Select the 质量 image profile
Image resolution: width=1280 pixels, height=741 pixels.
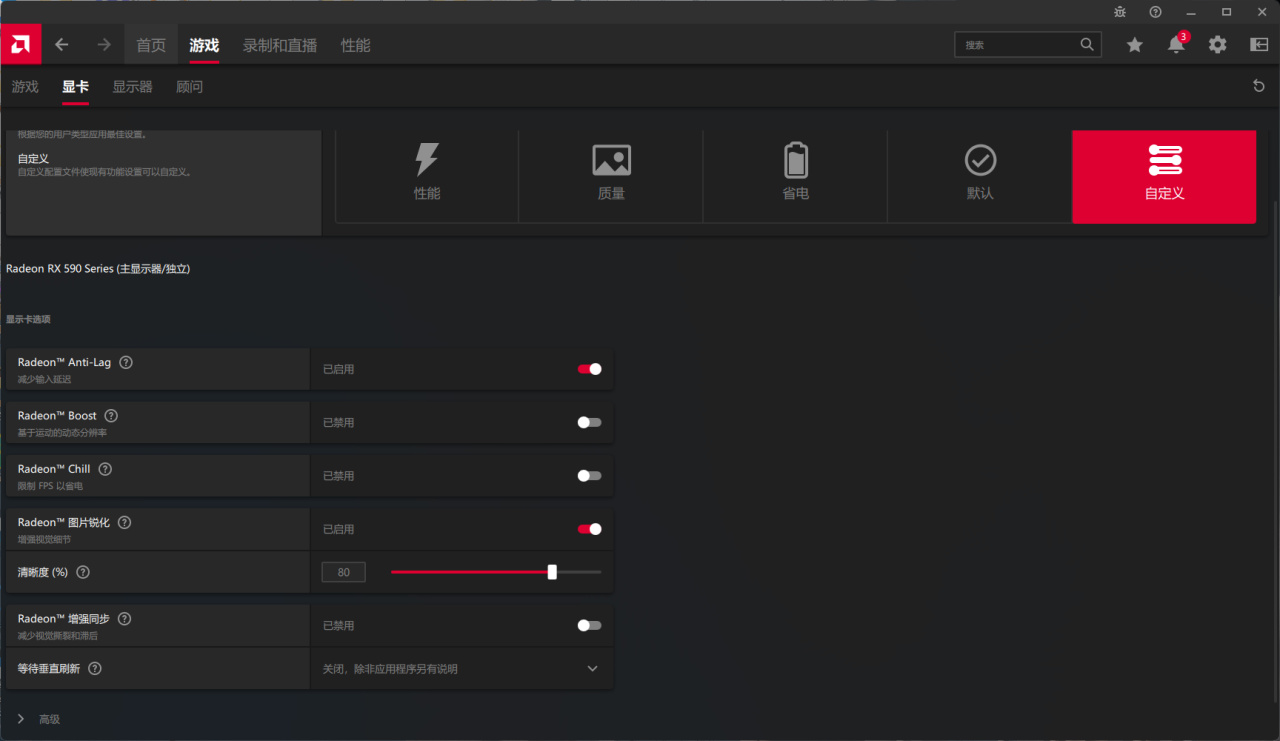[611, 176]
